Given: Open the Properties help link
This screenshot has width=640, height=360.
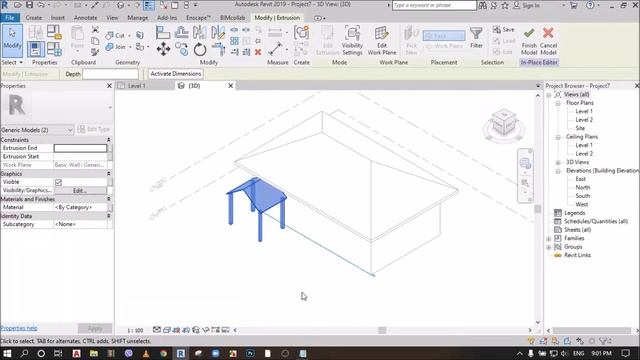Looking at the screenshot, I should [x=19, y=328].
